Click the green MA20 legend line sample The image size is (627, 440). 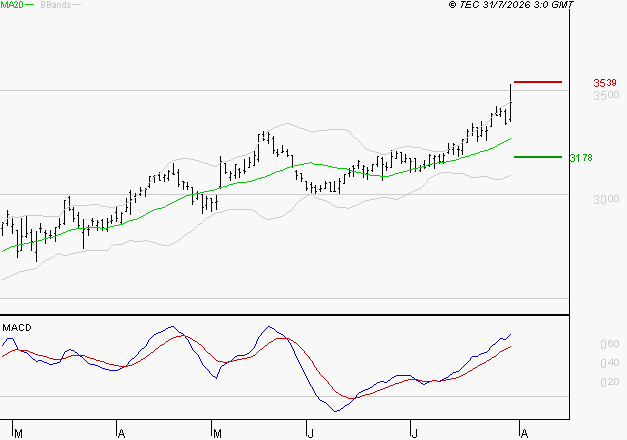(x=30, y=5)
